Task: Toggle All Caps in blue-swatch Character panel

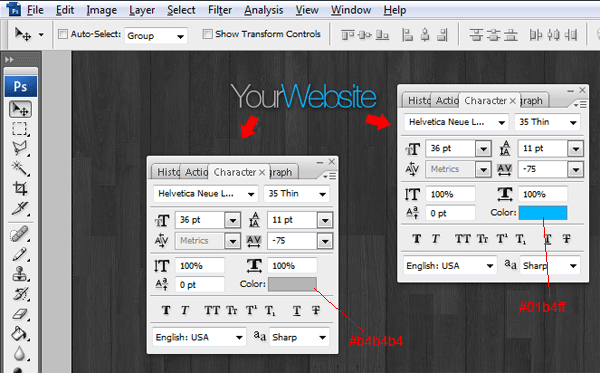Action: click(462, 239)
